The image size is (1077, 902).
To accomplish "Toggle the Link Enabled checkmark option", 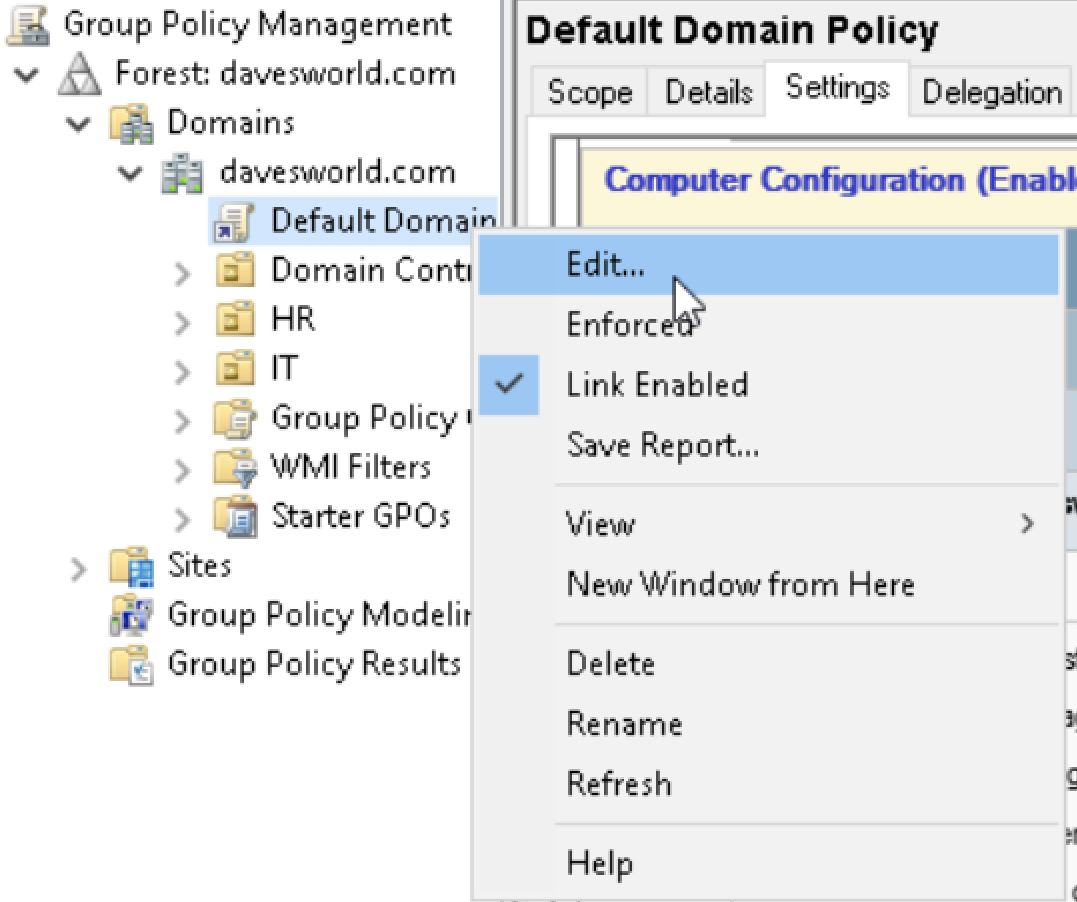I will click(656, 385).
